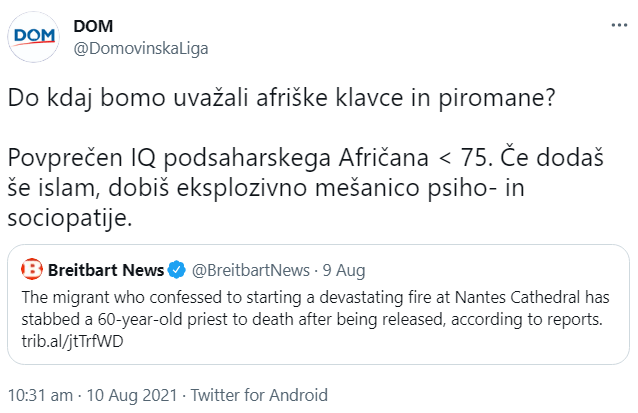This screenshot has height=413, width=638.
Task: Open the Twitter for Android source link
Action: tap(259, 395)
